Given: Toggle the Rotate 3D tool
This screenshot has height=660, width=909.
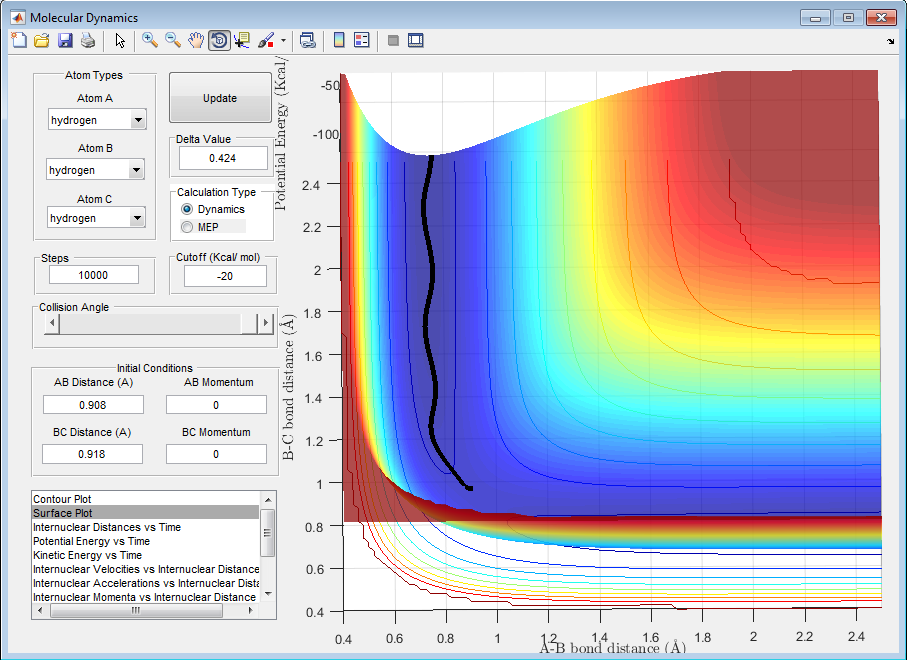Looking at the screenshot, I should [219, 41].
